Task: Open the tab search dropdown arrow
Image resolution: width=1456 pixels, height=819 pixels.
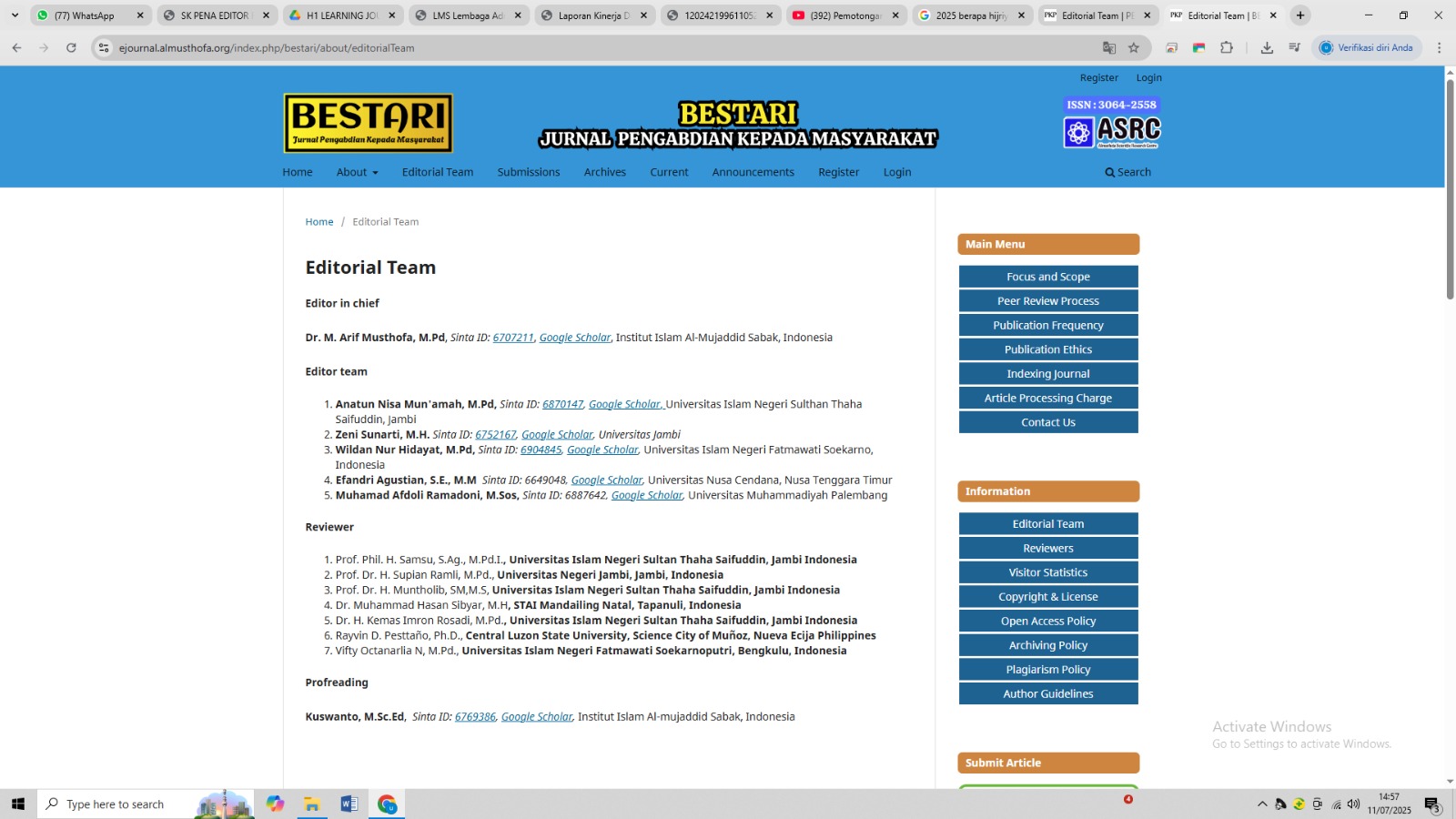Action: [x=15, y=15]
